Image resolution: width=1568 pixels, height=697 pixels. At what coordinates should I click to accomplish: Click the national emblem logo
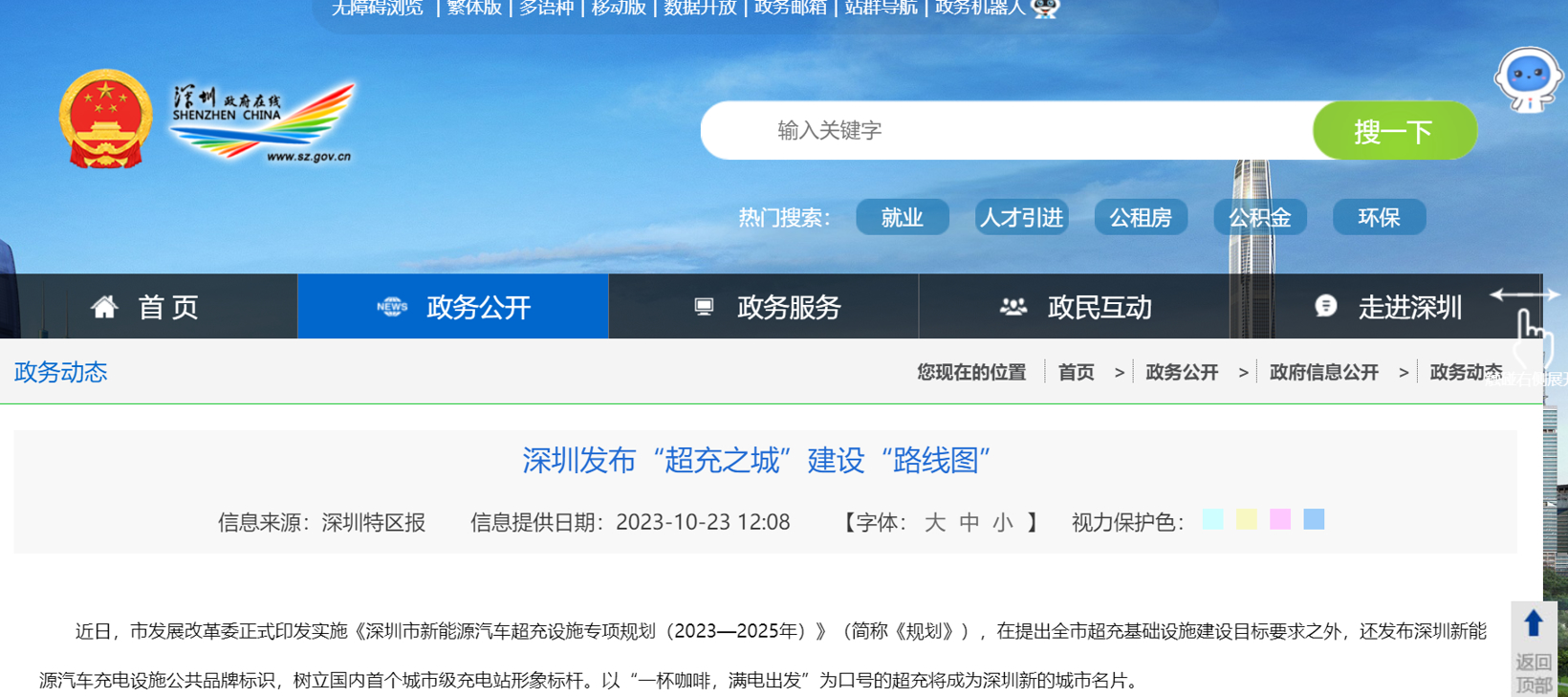tap(105, 119)
